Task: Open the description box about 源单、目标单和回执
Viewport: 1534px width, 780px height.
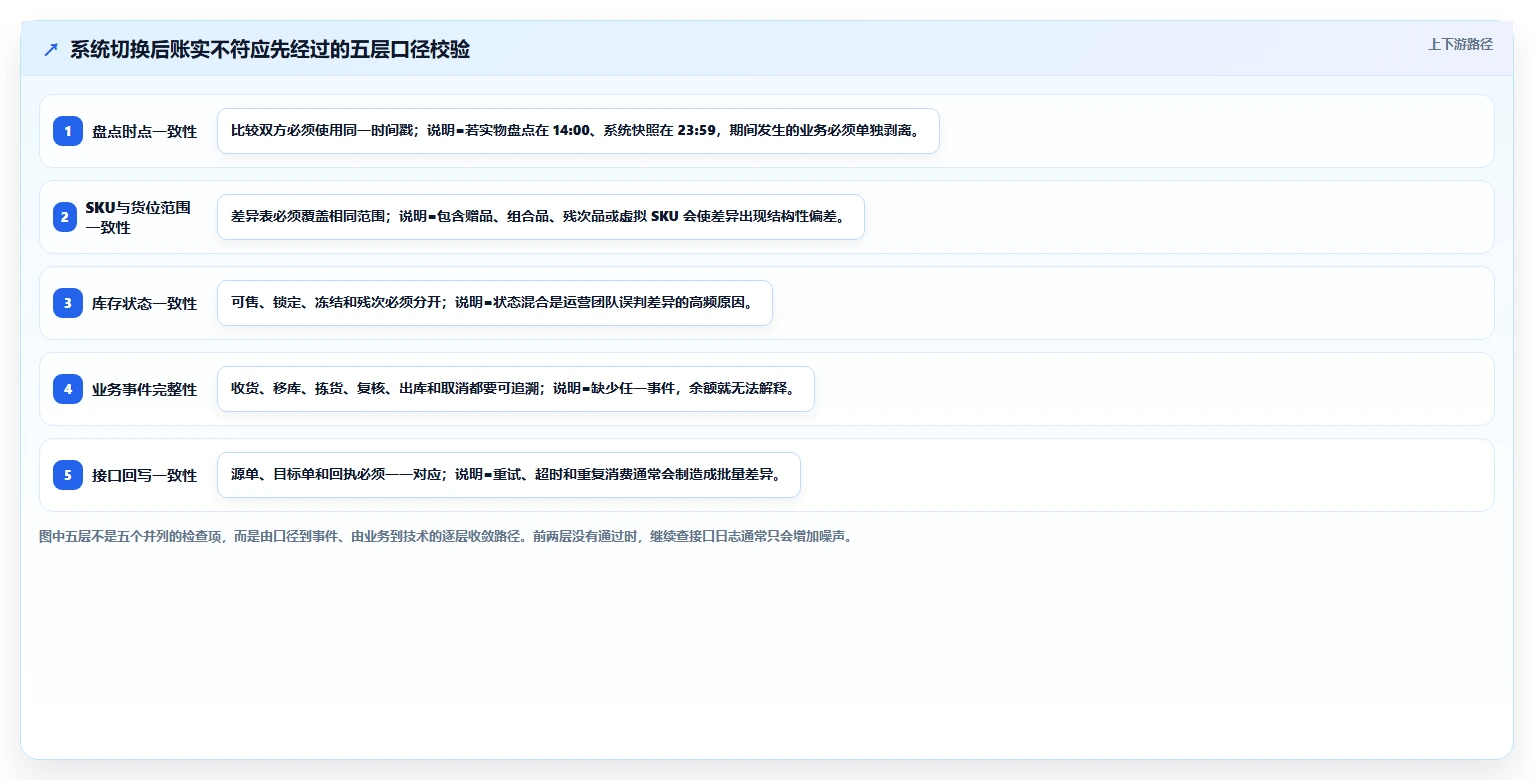Action: 509,475
